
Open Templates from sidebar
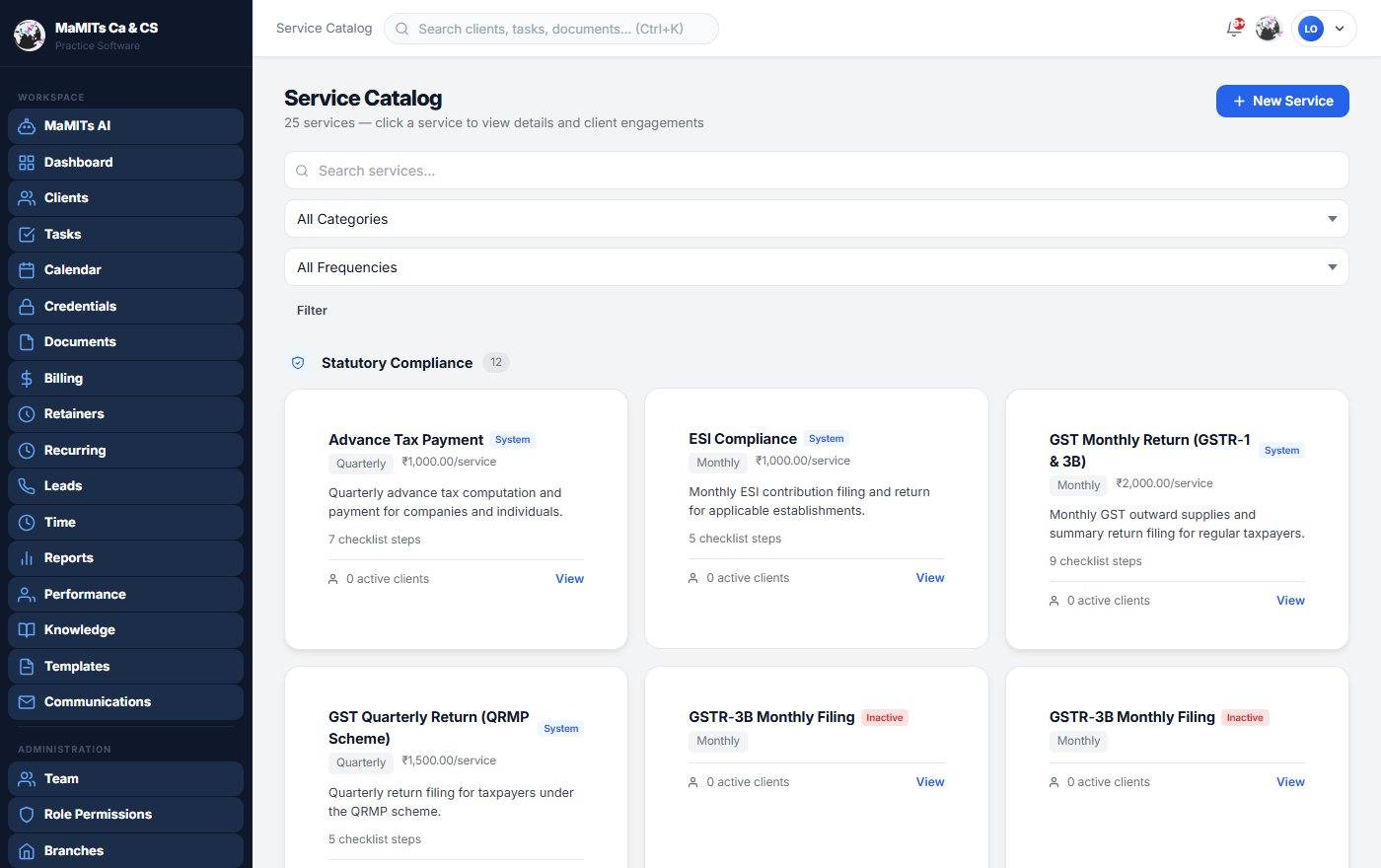click(125, 666)
